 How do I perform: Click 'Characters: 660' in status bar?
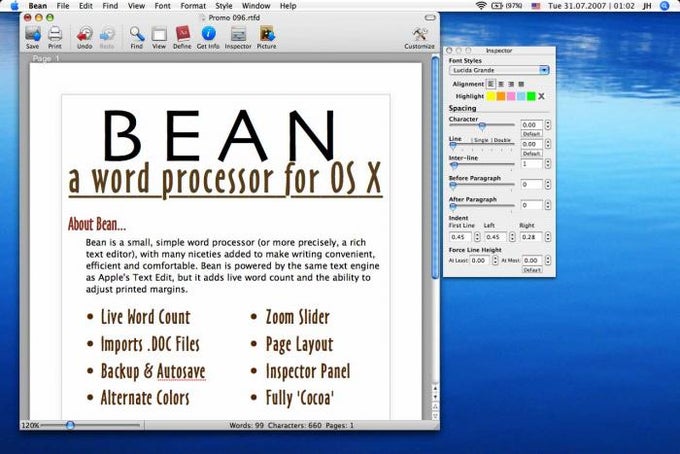point(294,425)
